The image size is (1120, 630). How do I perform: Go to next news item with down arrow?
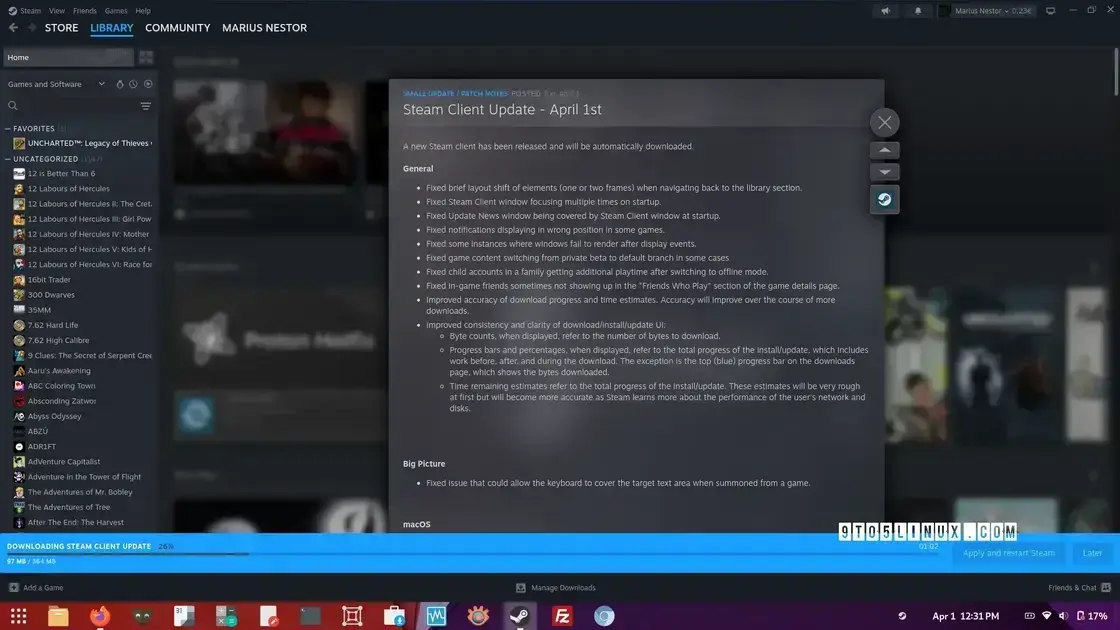(x=884, y=172)
